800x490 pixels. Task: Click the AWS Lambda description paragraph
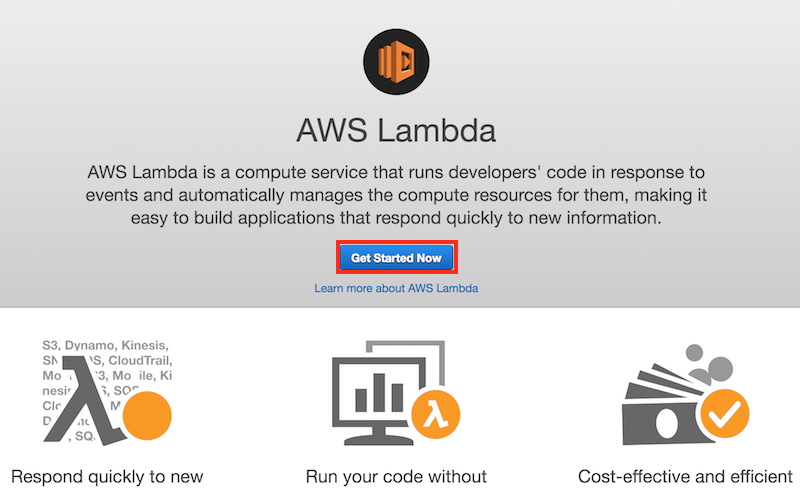coord(396,195)
